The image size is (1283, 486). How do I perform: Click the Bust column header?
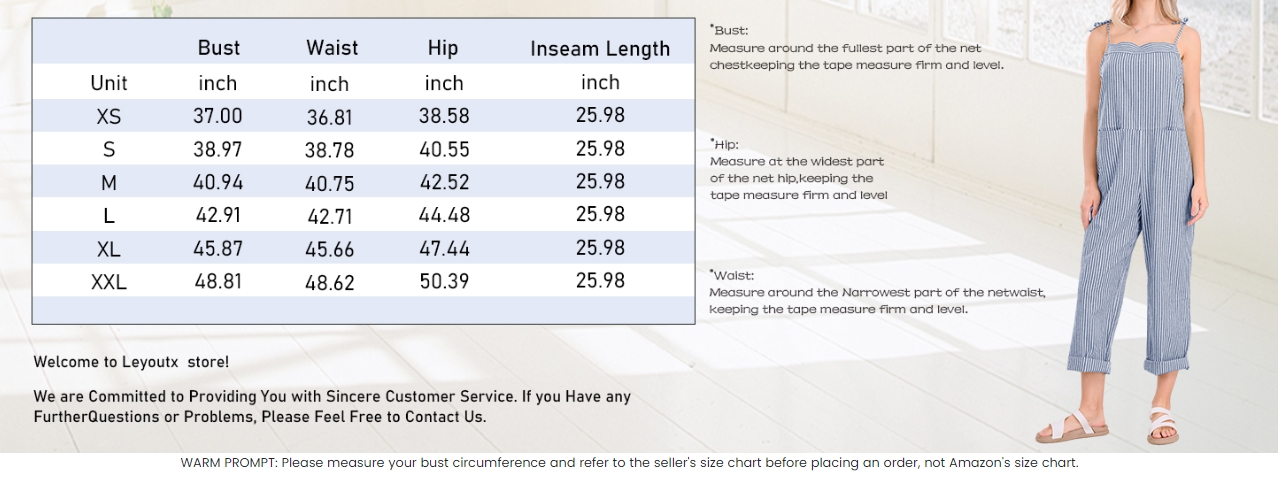[x=218, y=47]
